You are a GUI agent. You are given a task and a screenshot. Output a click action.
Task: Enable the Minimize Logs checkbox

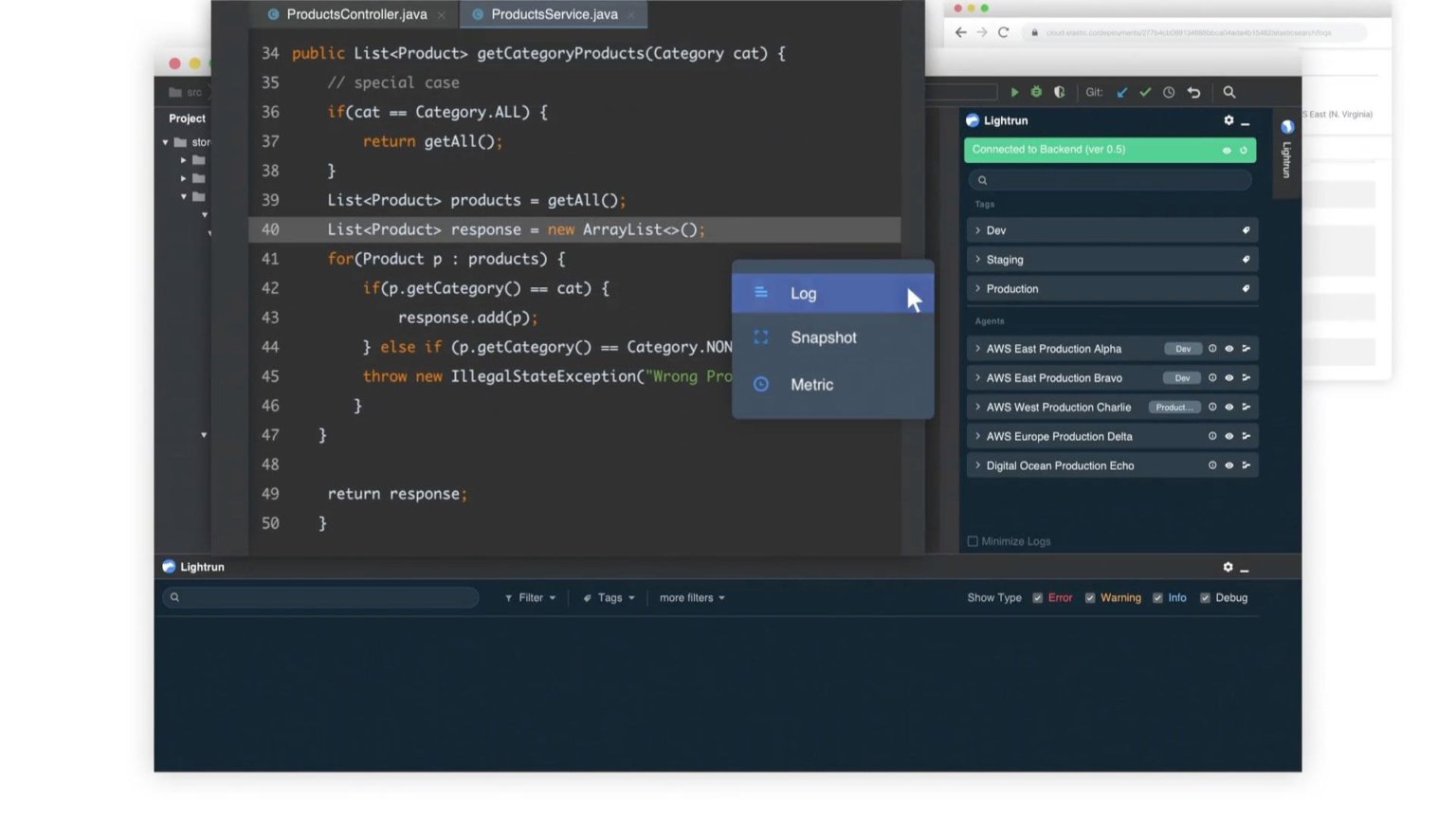pyautogui.click(x=973, y=540)
